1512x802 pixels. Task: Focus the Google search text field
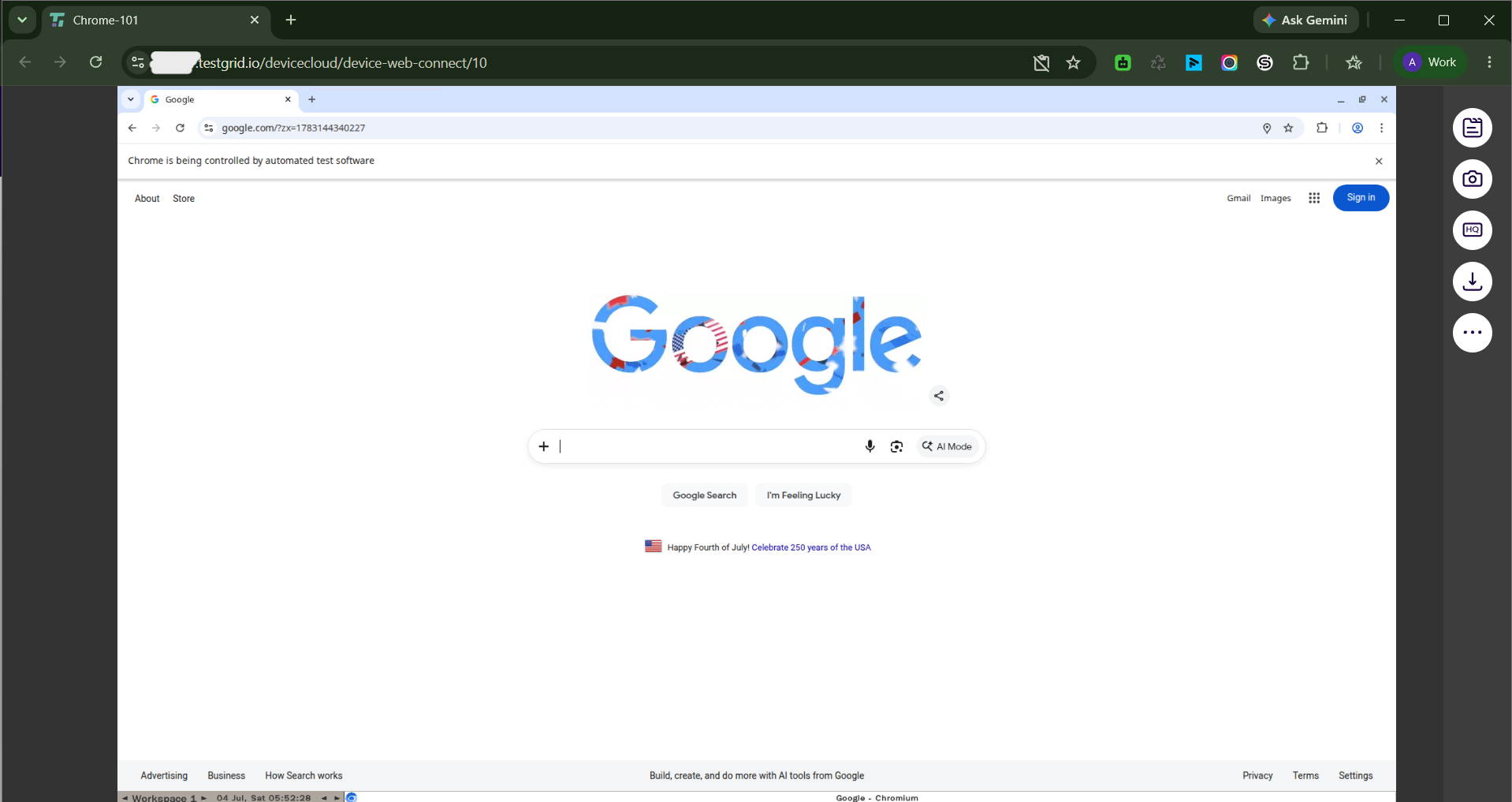point(707,446)
